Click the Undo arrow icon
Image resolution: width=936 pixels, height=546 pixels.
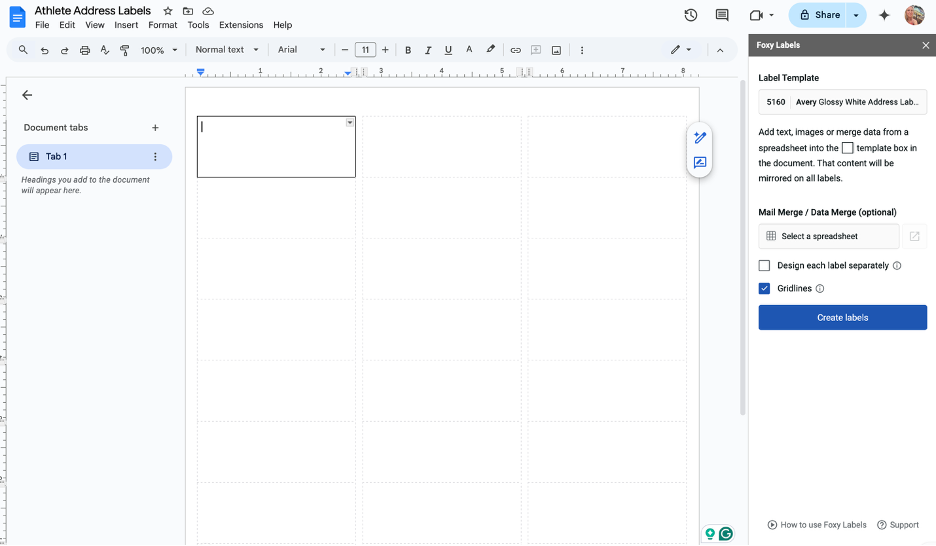(x=45, y=50)
